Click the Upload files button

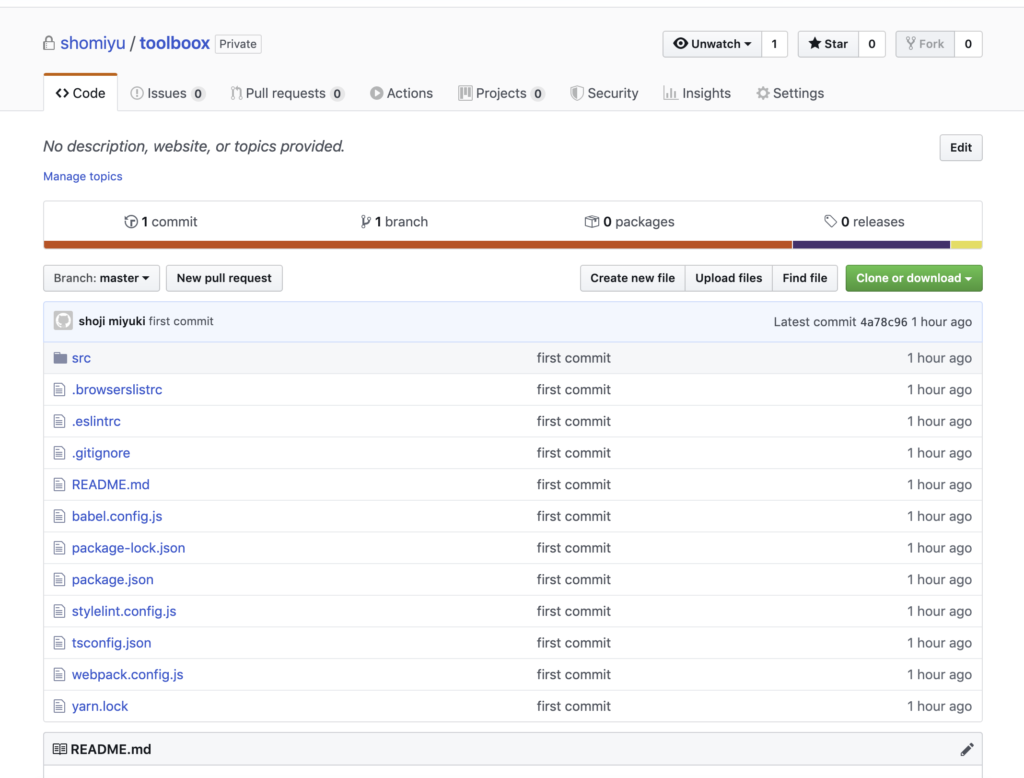click(728, 278)
